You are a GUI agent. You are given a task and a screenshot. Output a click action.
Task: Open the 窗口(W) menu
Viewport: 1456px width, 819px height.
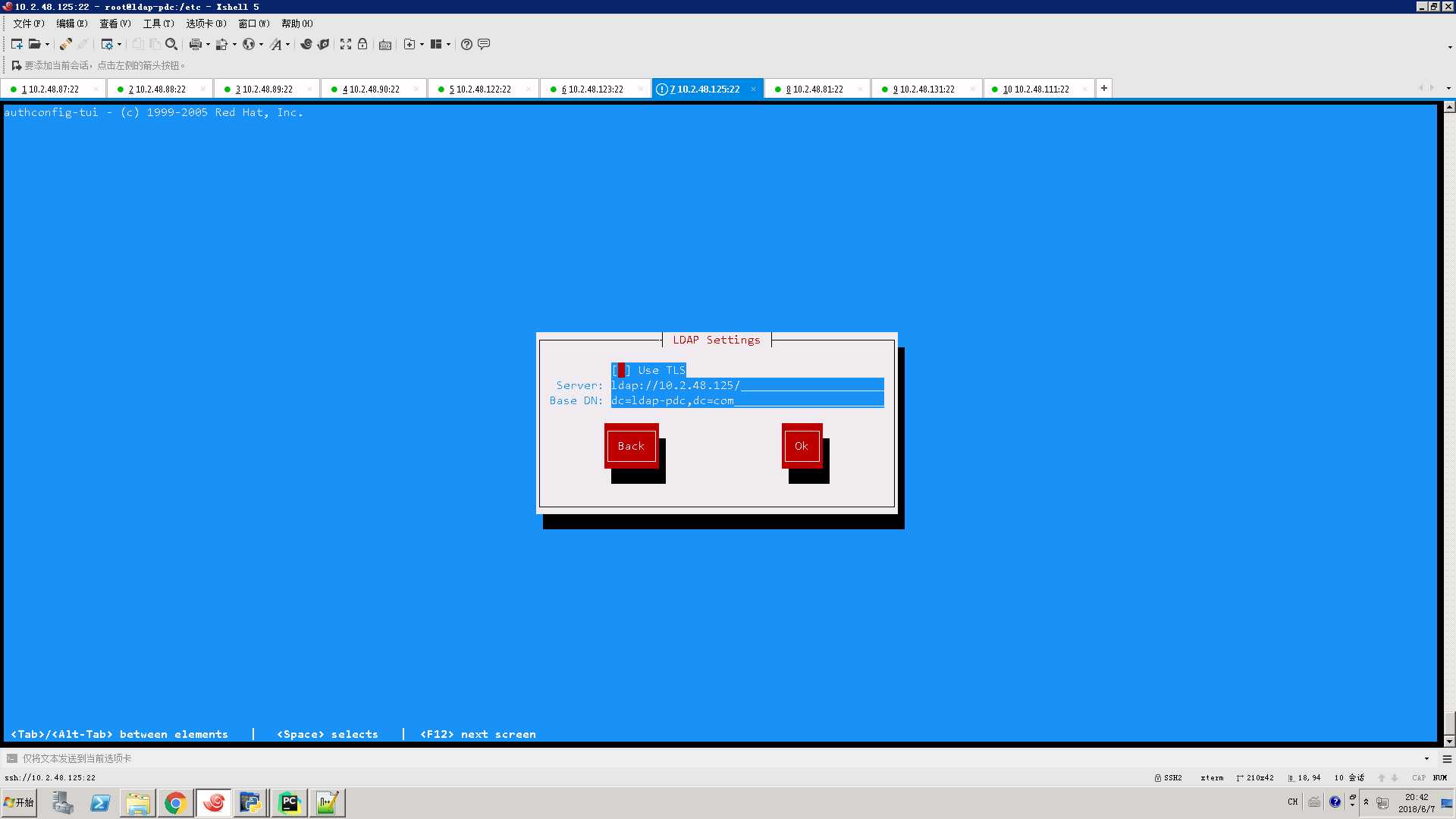254,24
